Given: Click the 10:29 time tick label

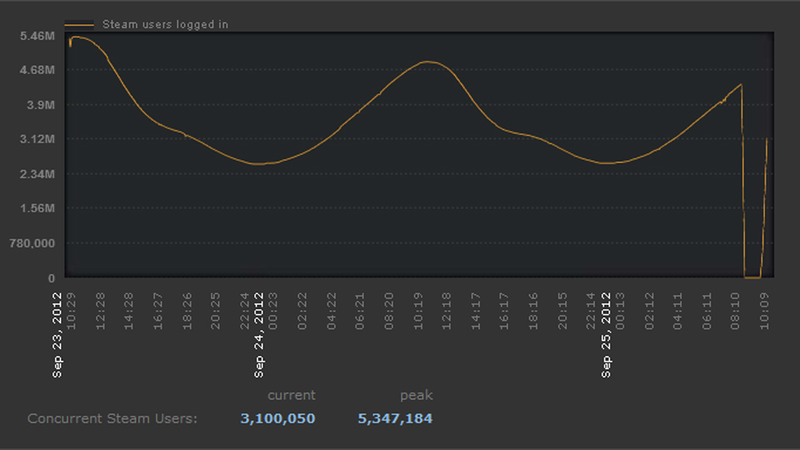Looking at the screenshot, I should pyautogui.click(x=71, y=311).
